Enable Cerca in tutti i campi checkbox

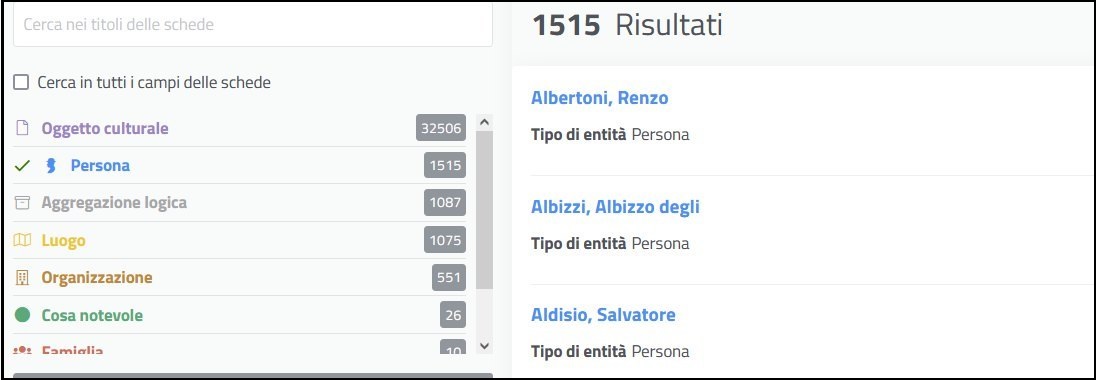click(x=22, y=82)
